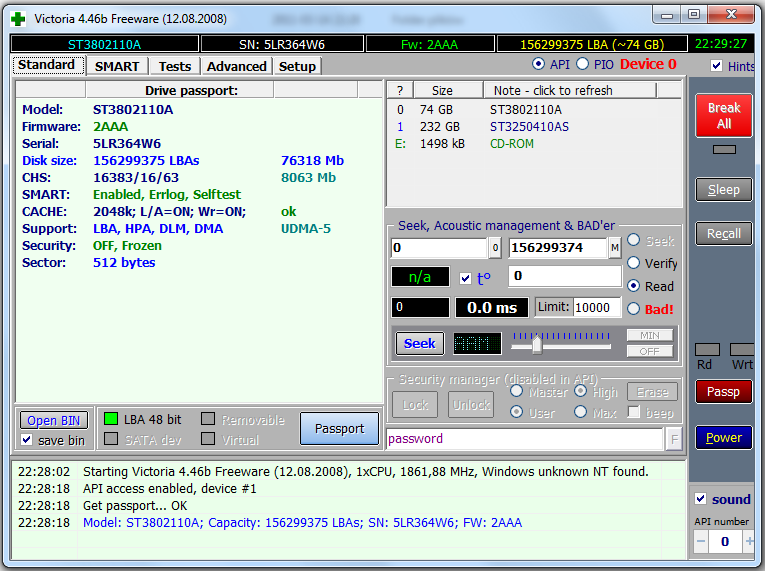The image size is (766, 573).
Task: Click the Size column header
Action: coord(448,91)
